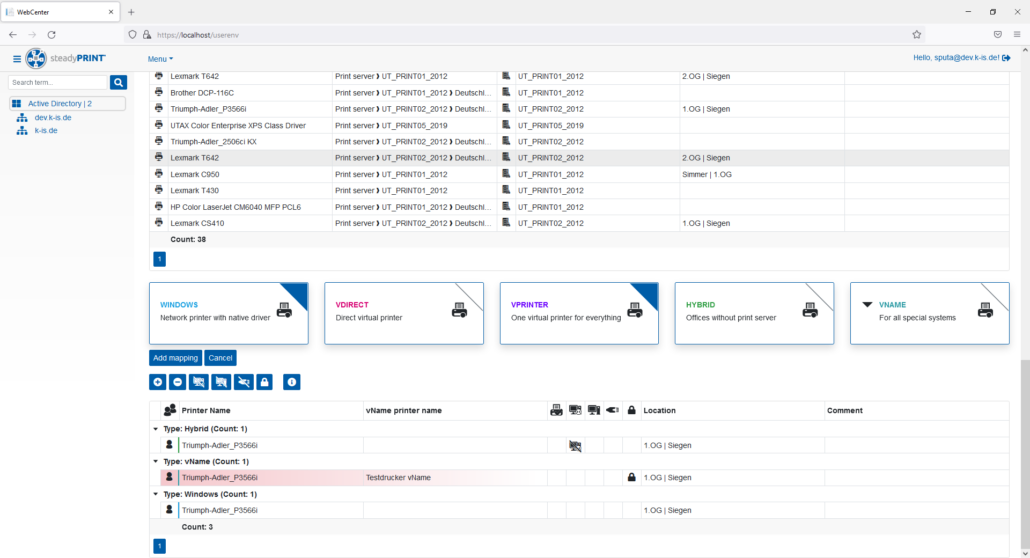Expand the VNAME card dropdown arrow

(x=867, y=305)
